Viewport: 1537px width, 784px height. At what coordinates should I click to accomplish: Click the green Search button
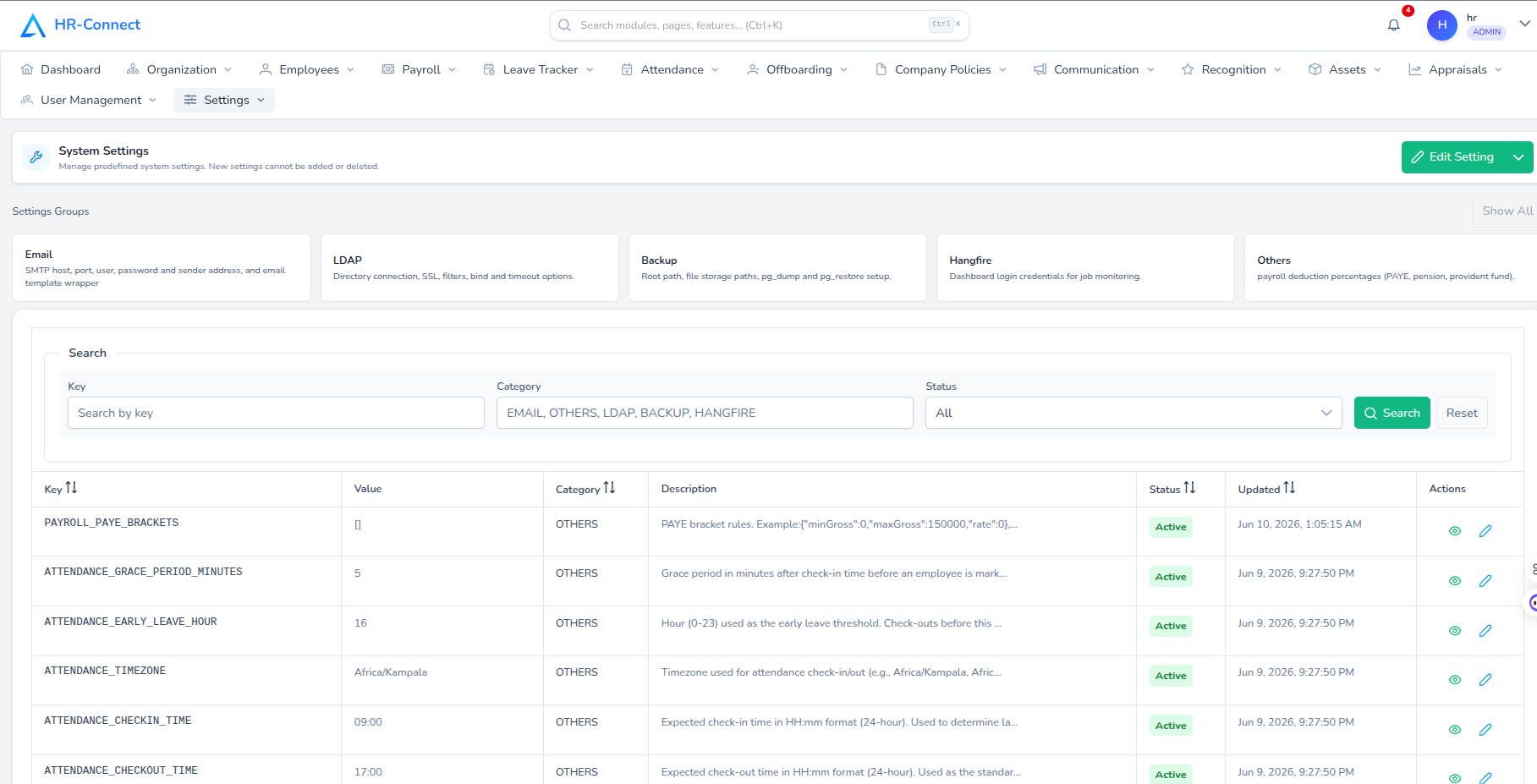[x=1392, y=413]
